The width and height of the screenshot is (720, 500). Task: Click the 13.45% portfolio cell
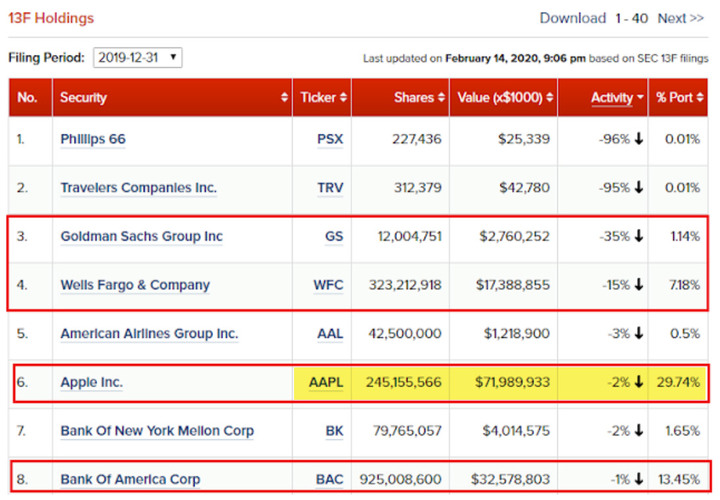[x=679, y=480]
